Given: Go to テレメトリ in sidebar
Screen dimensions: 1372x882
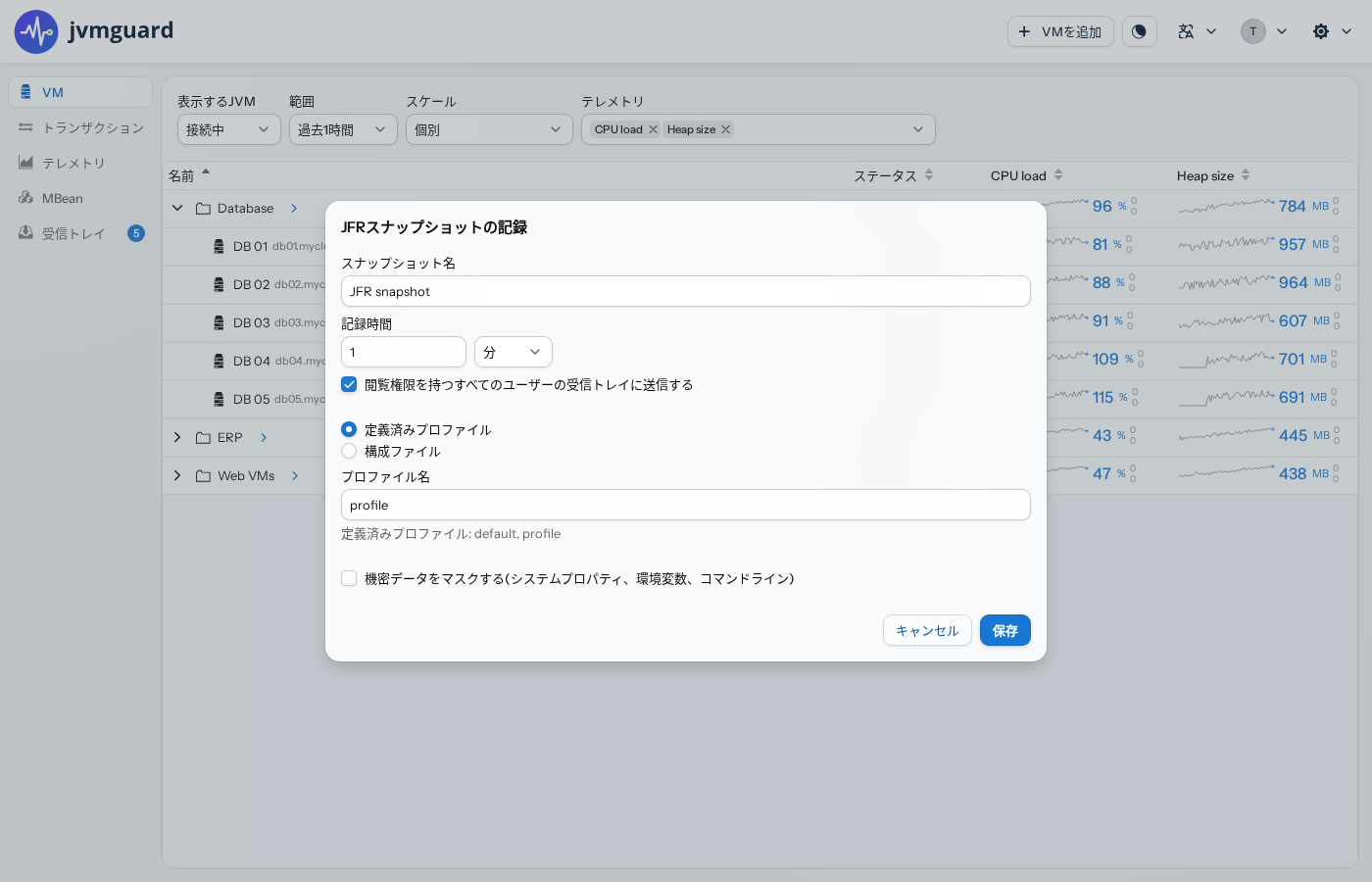Looking at the screenshot, I should coord(80,163).
